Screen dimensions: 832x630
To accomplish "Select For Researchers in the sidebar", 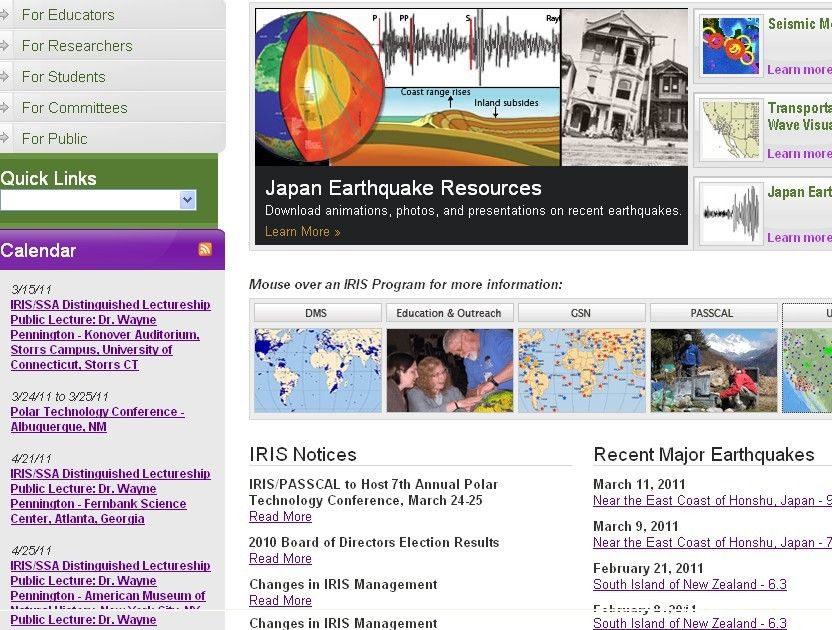I will pos(77,46).
